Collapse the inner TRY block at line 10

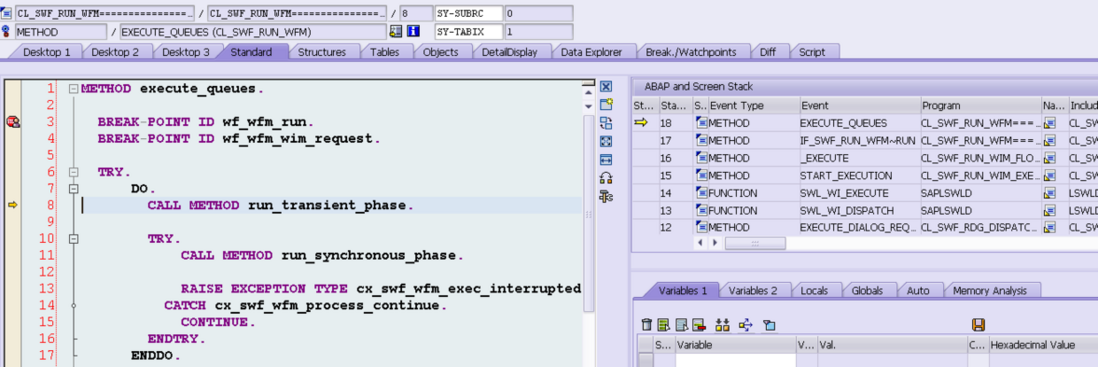click(73, 239)
